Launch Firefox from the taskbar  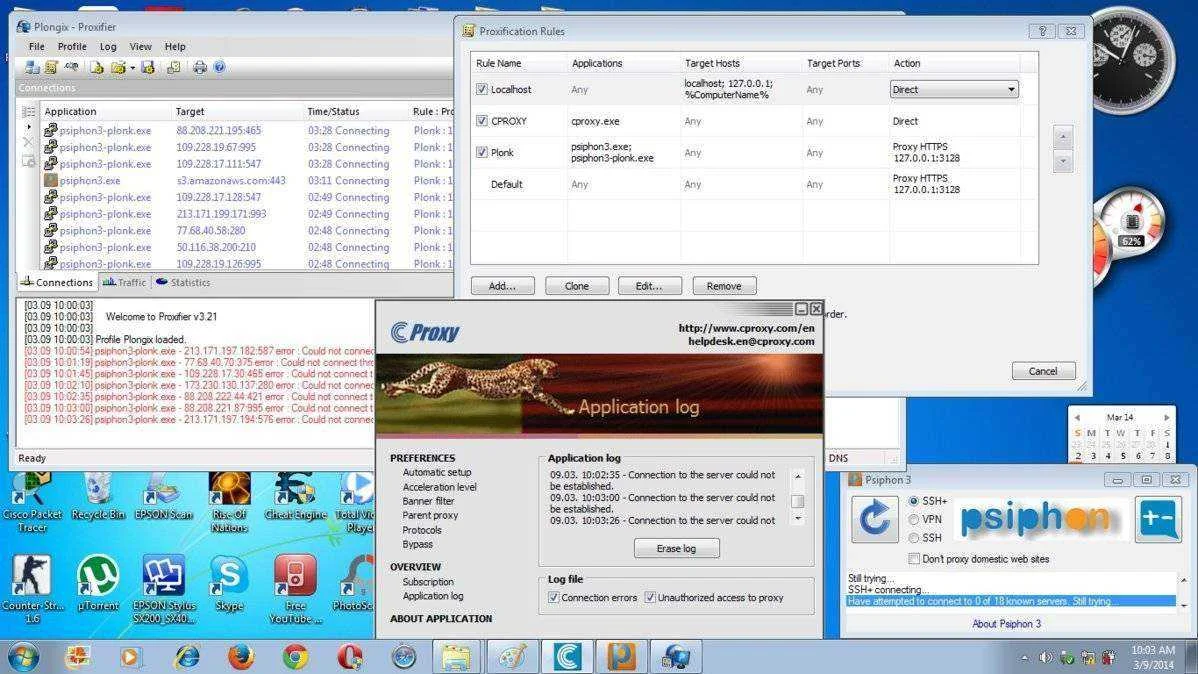point(241,656)
